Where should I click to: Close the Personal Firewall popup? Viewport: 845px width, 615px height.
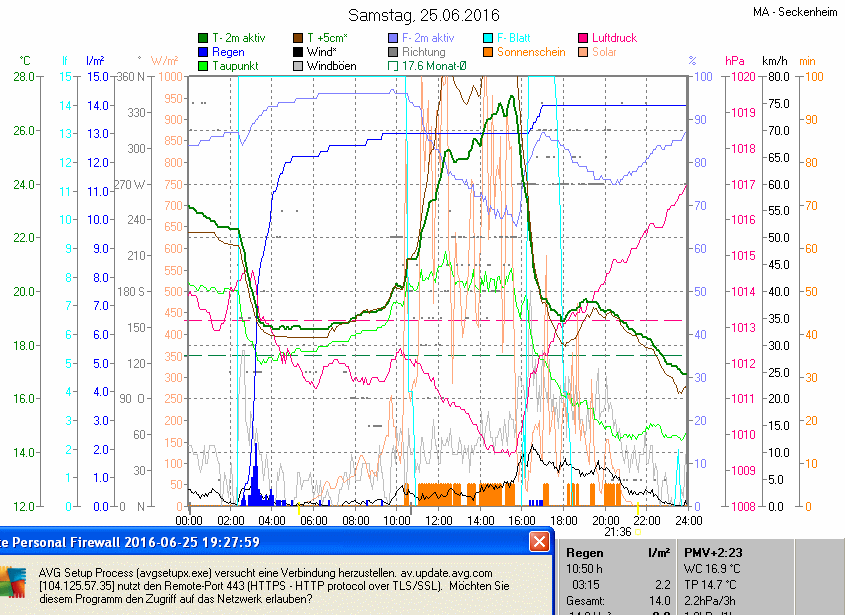[x=539, y=542]
